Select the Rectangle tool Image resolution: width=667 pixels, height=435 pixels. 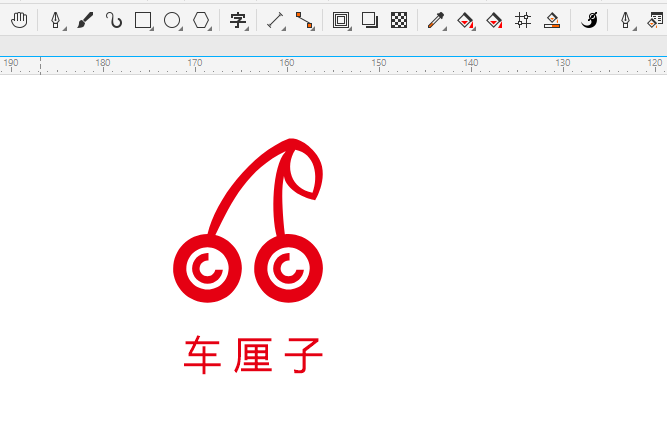(x=143, y=20)
